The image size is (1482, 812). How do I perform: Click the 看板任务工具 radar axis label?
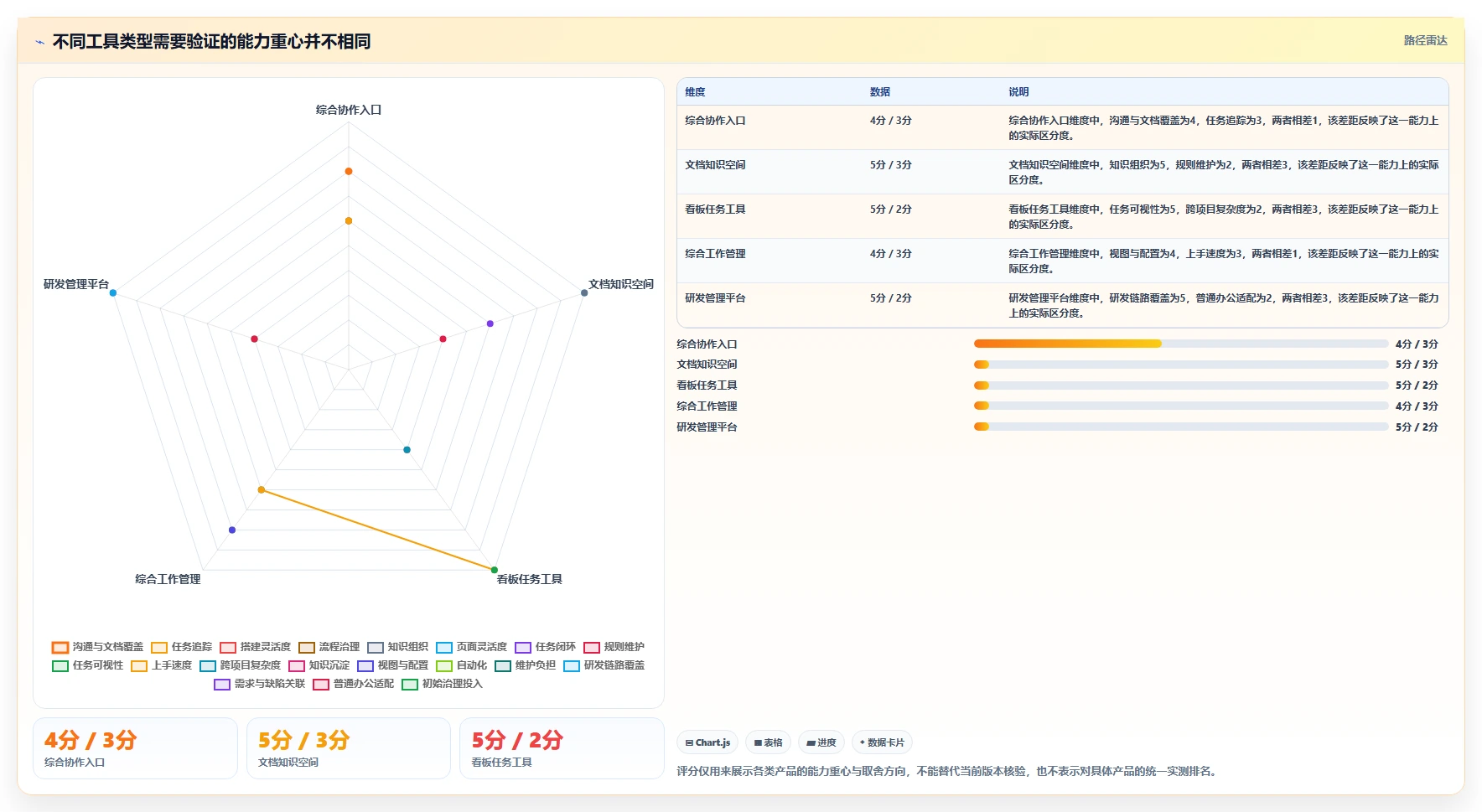[530, 579]
